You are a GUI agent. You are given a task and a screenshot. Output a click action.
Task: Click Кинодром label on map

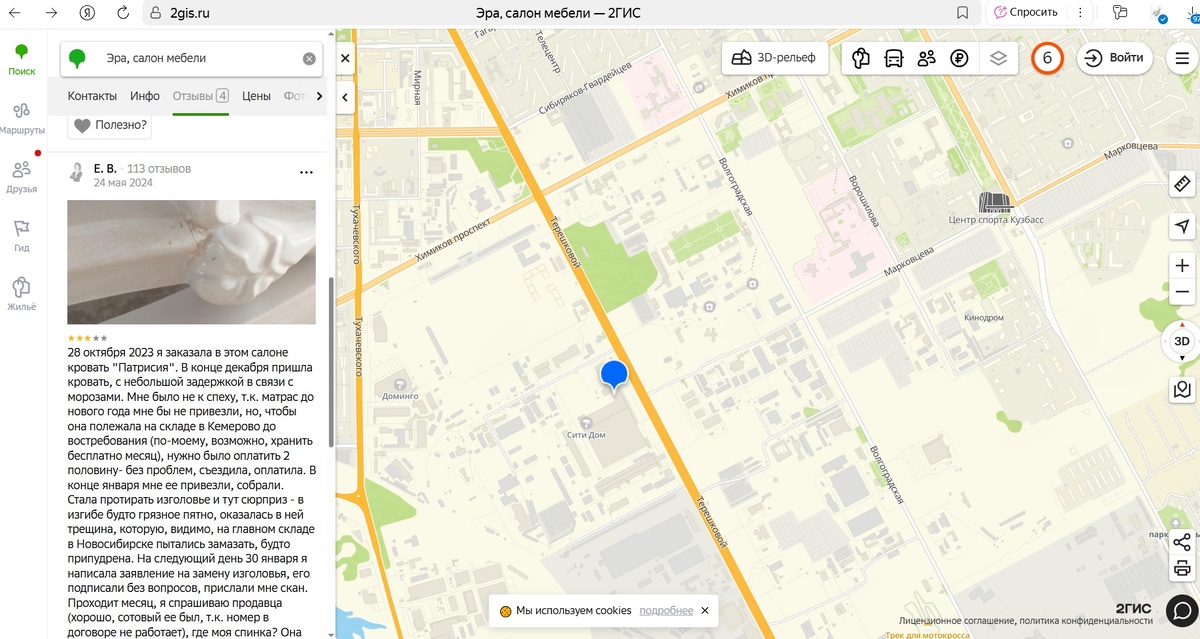coord(984,317)
